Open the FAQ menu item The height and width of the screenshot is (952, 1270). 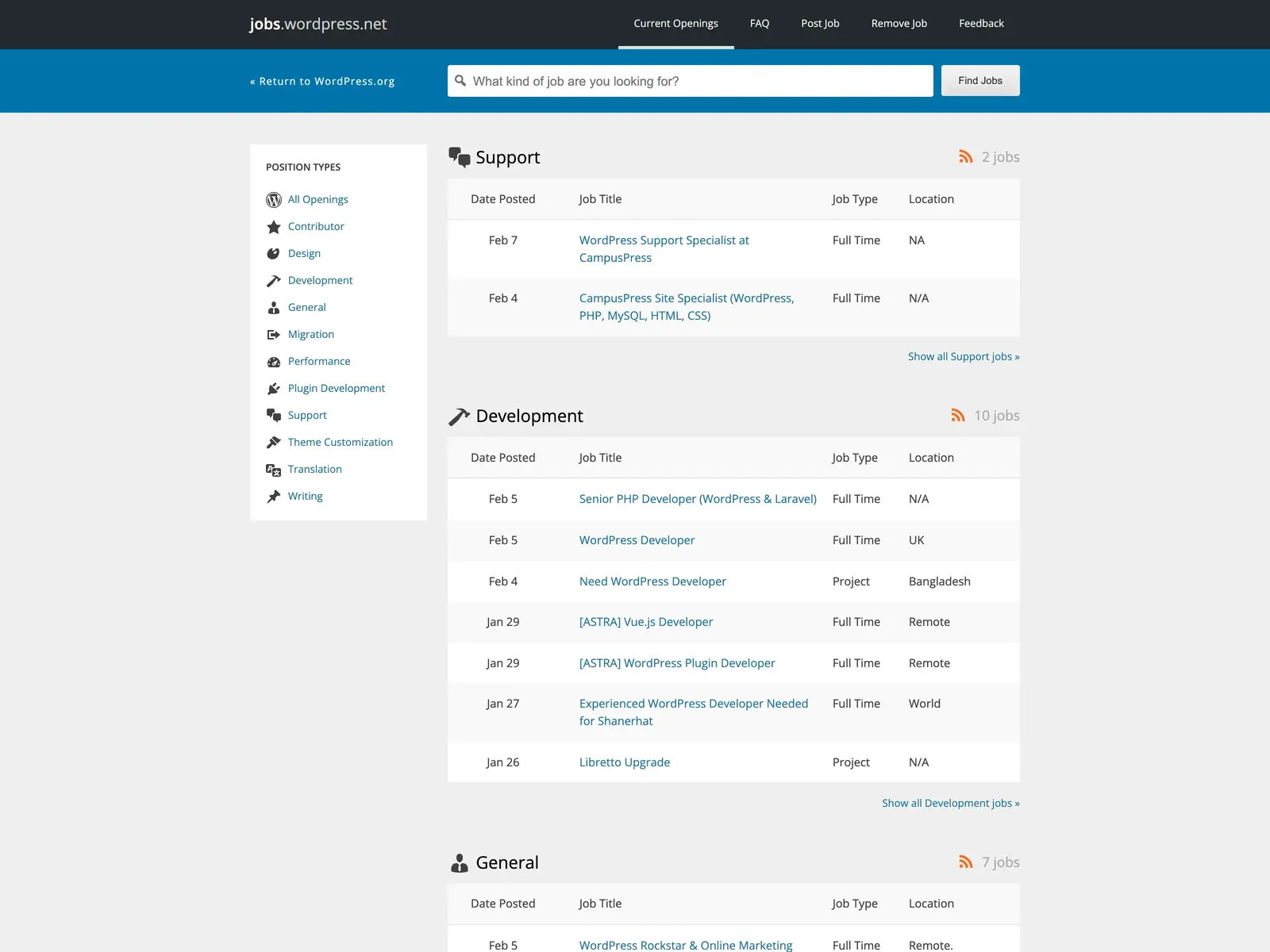(x=760, y=24)
